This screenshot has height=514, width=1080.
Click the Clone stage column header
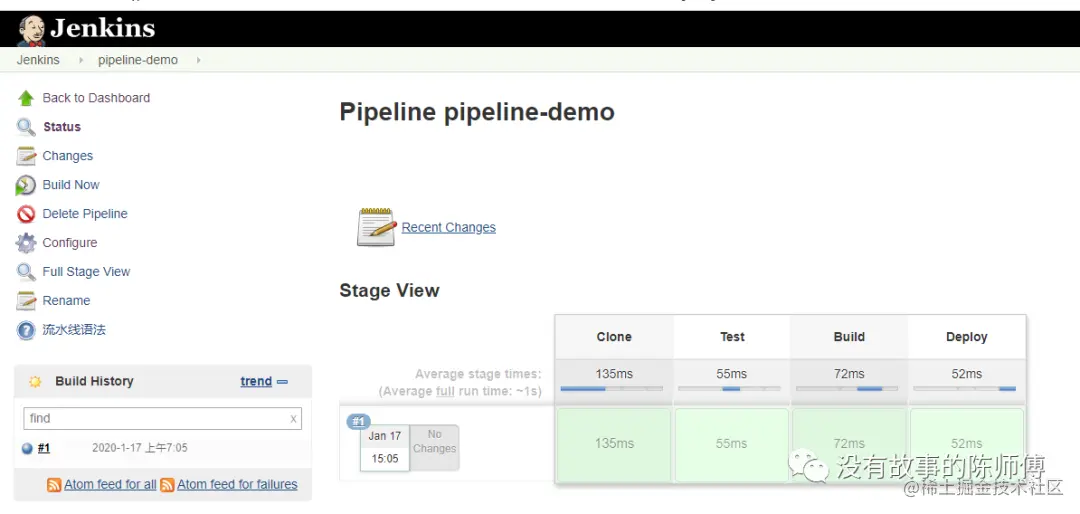(614, 337)
